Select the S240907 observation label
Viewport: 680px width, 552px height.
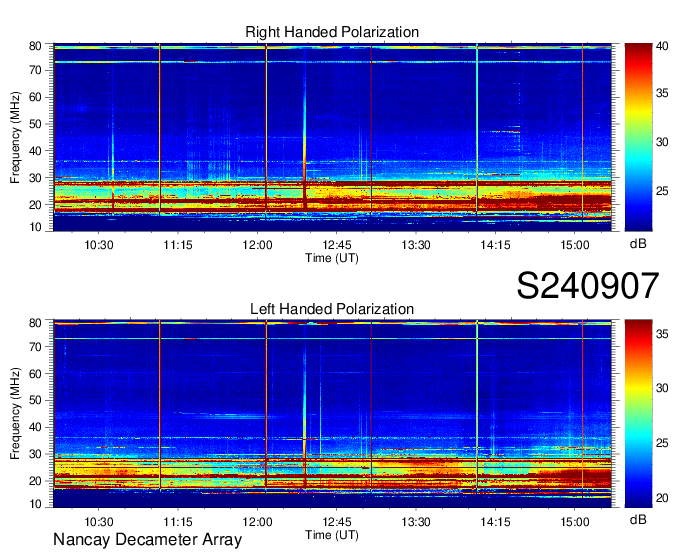588,286
